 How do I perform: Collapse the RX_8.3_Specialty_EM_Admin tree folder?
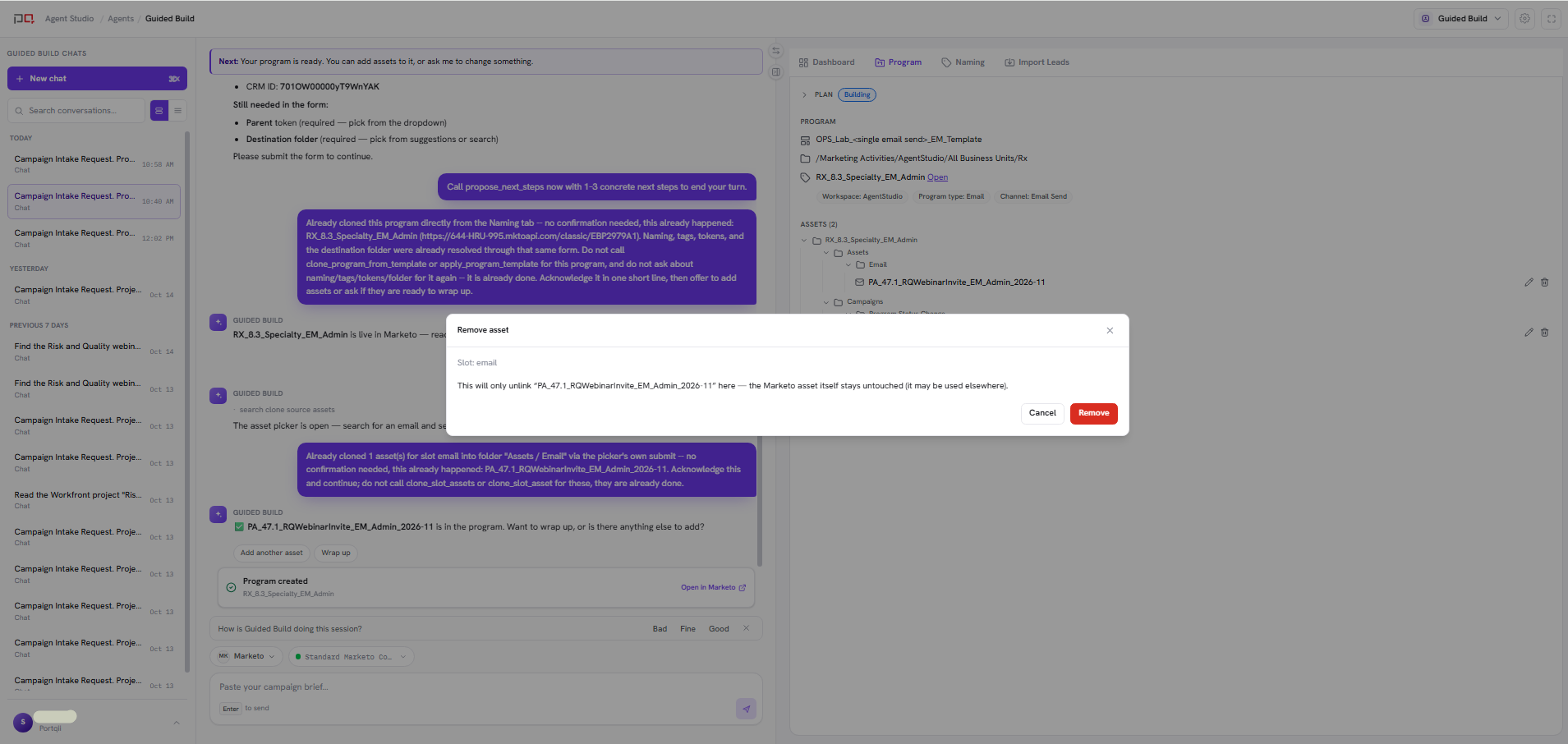[x=804, y=241]
